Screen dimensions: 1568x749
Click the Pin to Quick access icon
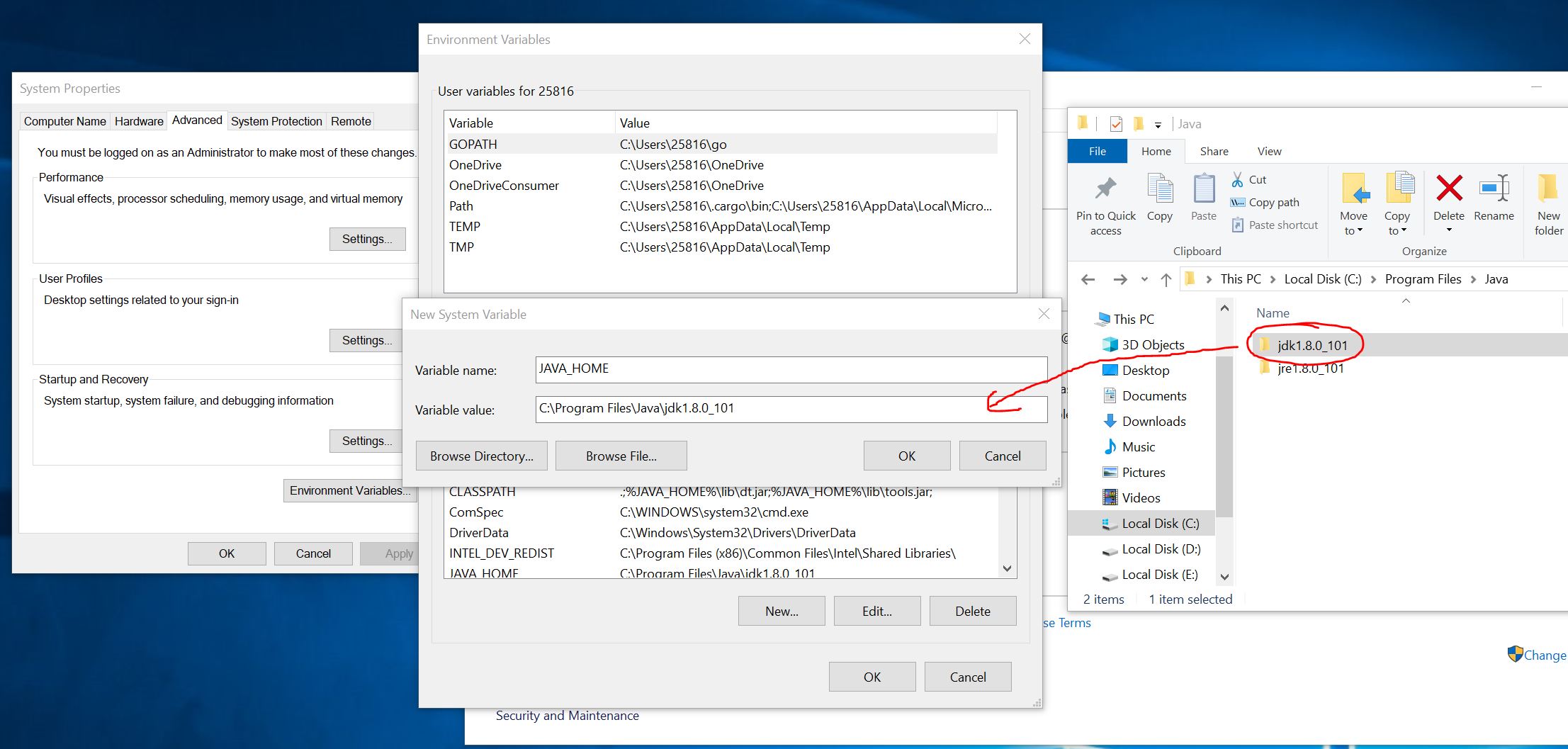coord(1105,188)
